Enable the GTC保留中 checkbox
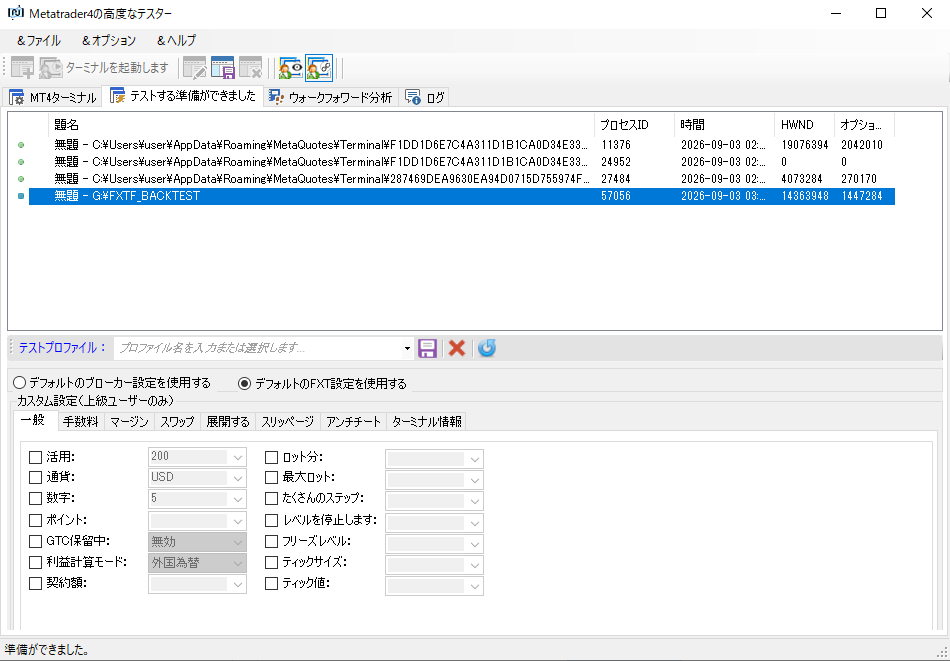This screenshot has width=950, height=661. click(36, 542)
